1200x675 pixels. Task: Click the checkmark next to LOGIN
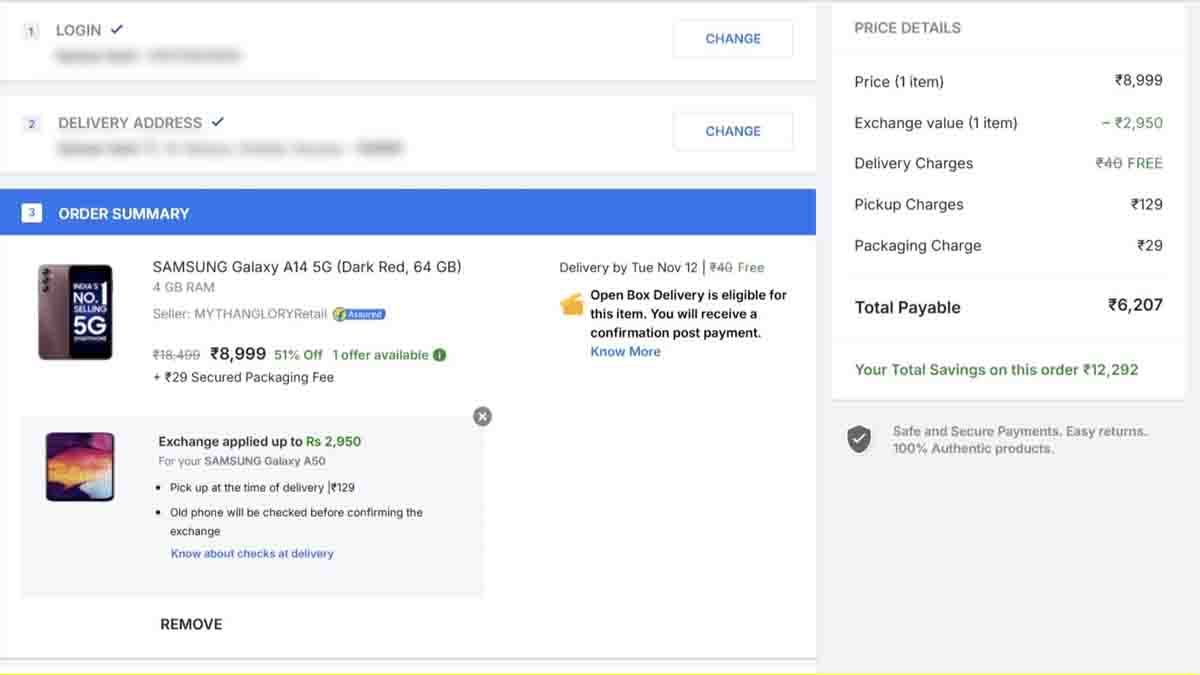(117, 30)
